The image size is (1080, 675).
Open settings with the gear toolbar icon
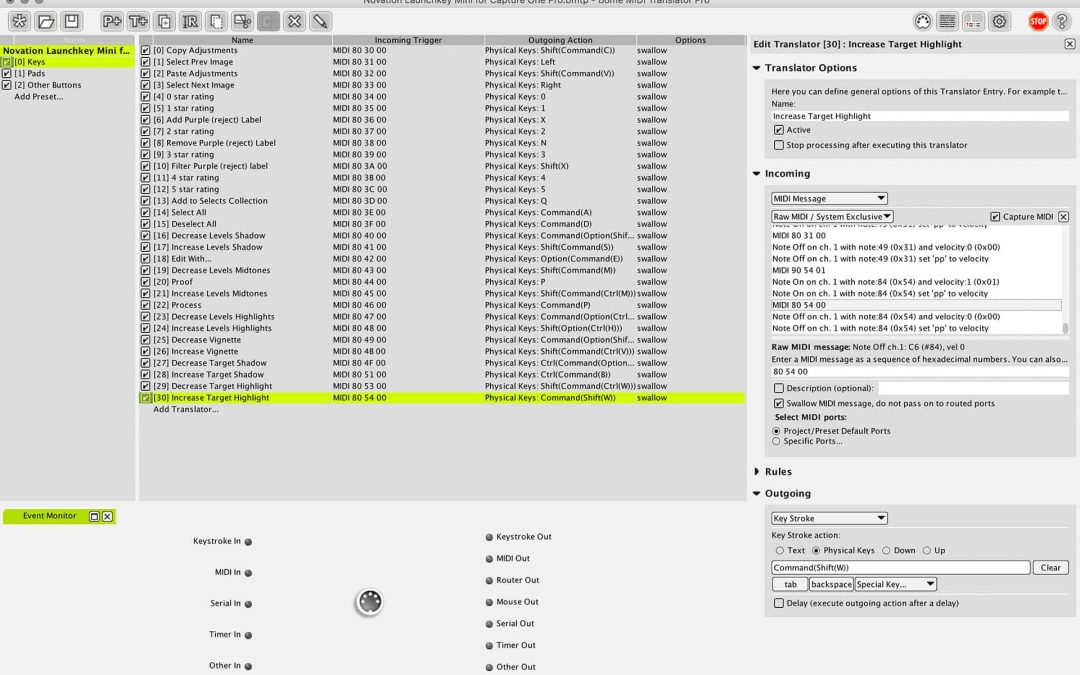tap(999, 21)
